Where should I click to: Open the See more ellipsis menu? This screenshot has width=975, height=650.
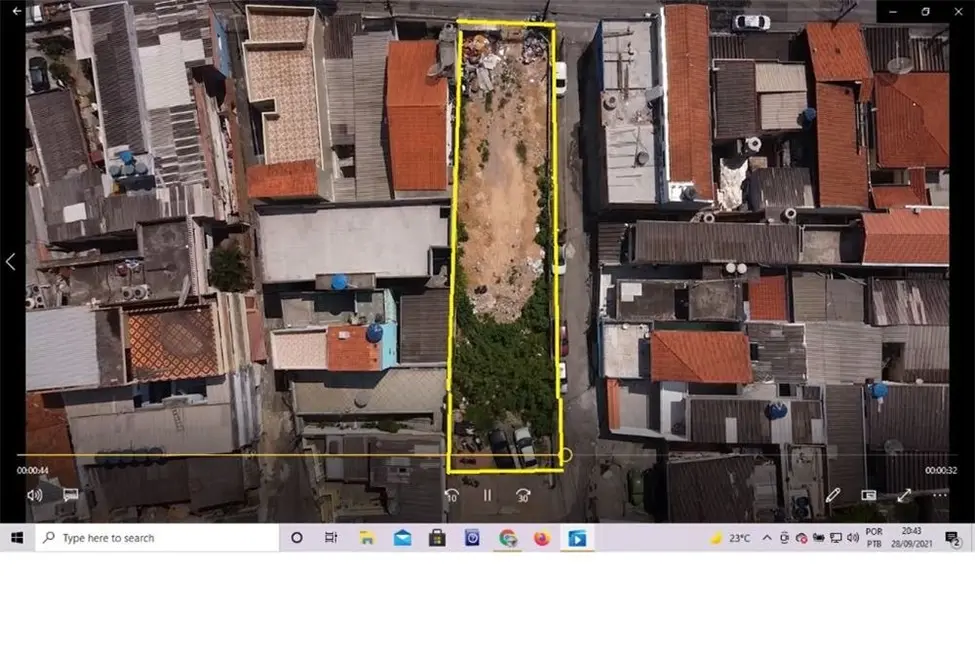(x=938, y=494)
